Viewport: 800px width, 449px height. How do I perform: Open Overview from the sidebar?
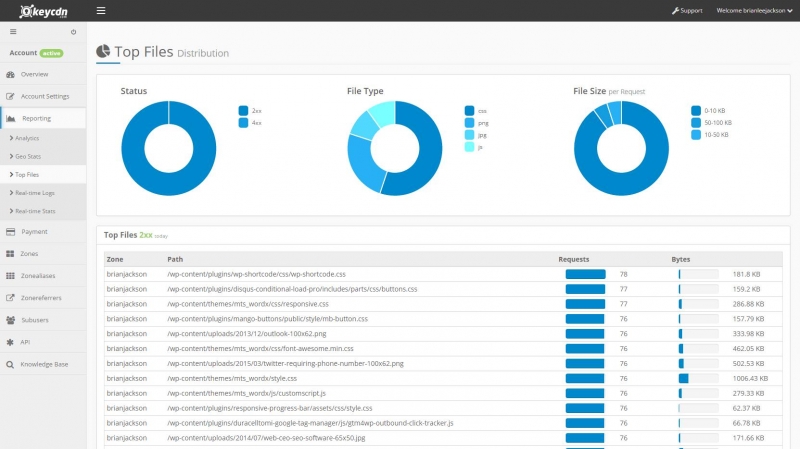pos(34,74)
